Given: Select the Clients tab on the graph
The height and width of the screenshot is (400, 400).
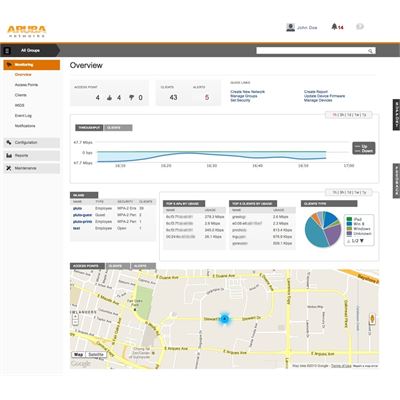Looking at the screenshot, I should tap(118, 128).
